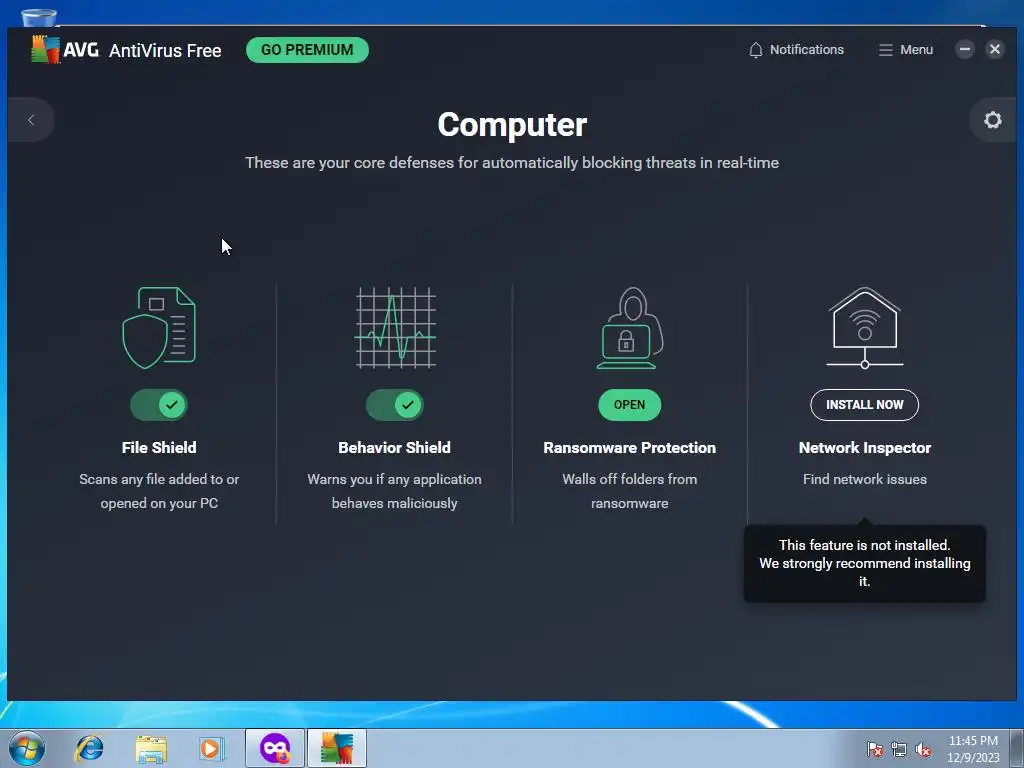Viewport: 1024px width, 768px height.
Task: Click the 'core defenses' subtitle text
Action: point(512,163)
